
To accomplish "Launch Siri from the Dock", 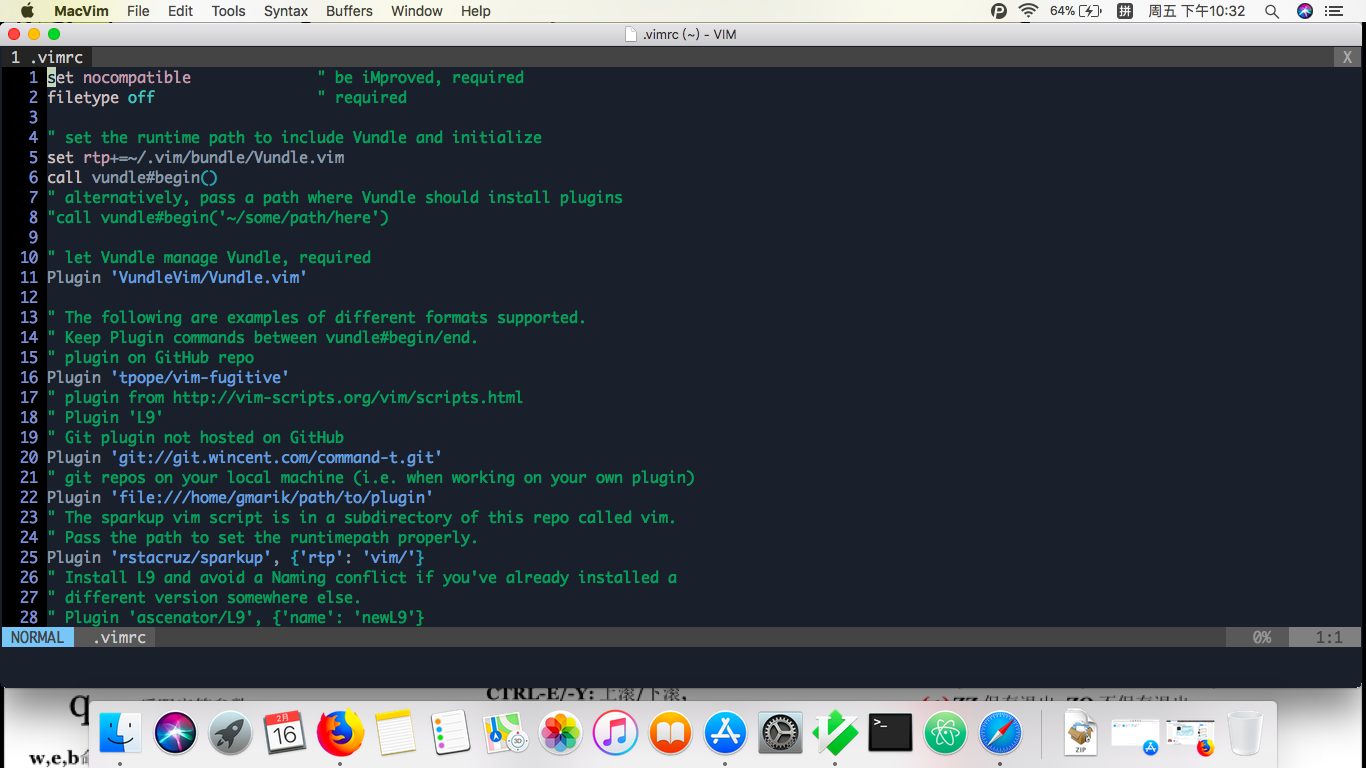I will (176, 733).
